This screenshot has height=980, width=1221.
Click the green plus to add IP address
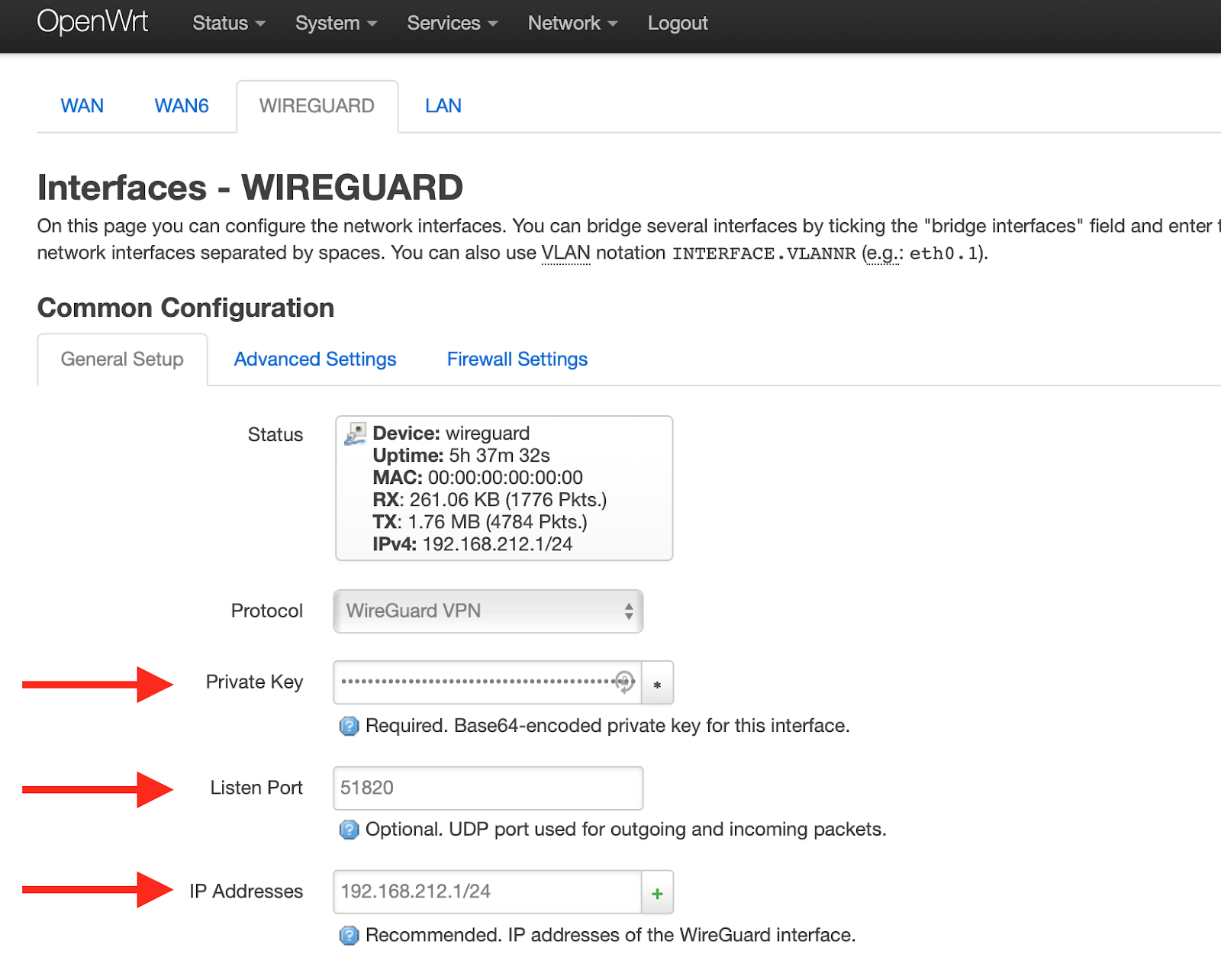point(656,891)
